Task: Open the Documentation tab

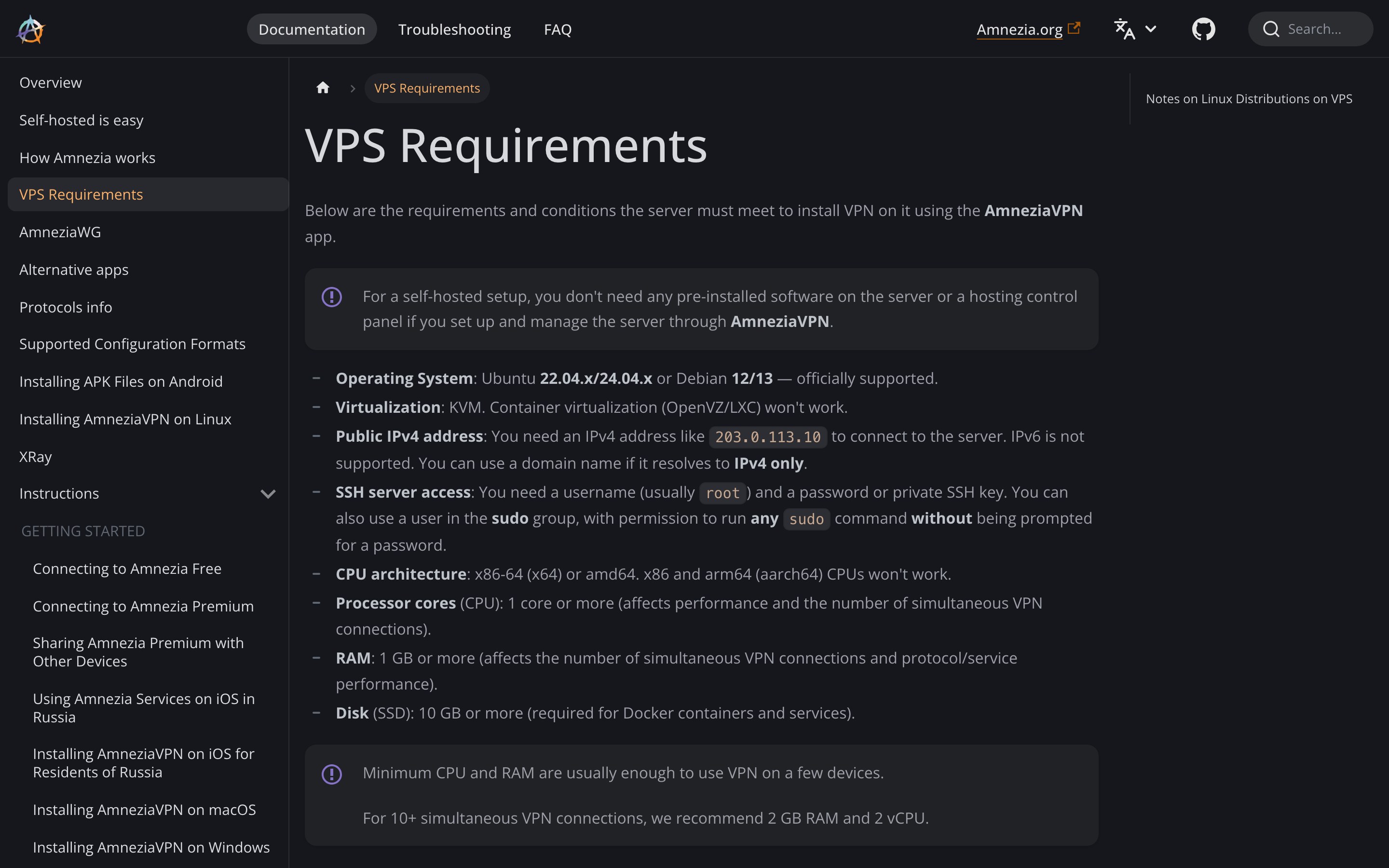Action: pyautogui.click(x=312, y=29)
